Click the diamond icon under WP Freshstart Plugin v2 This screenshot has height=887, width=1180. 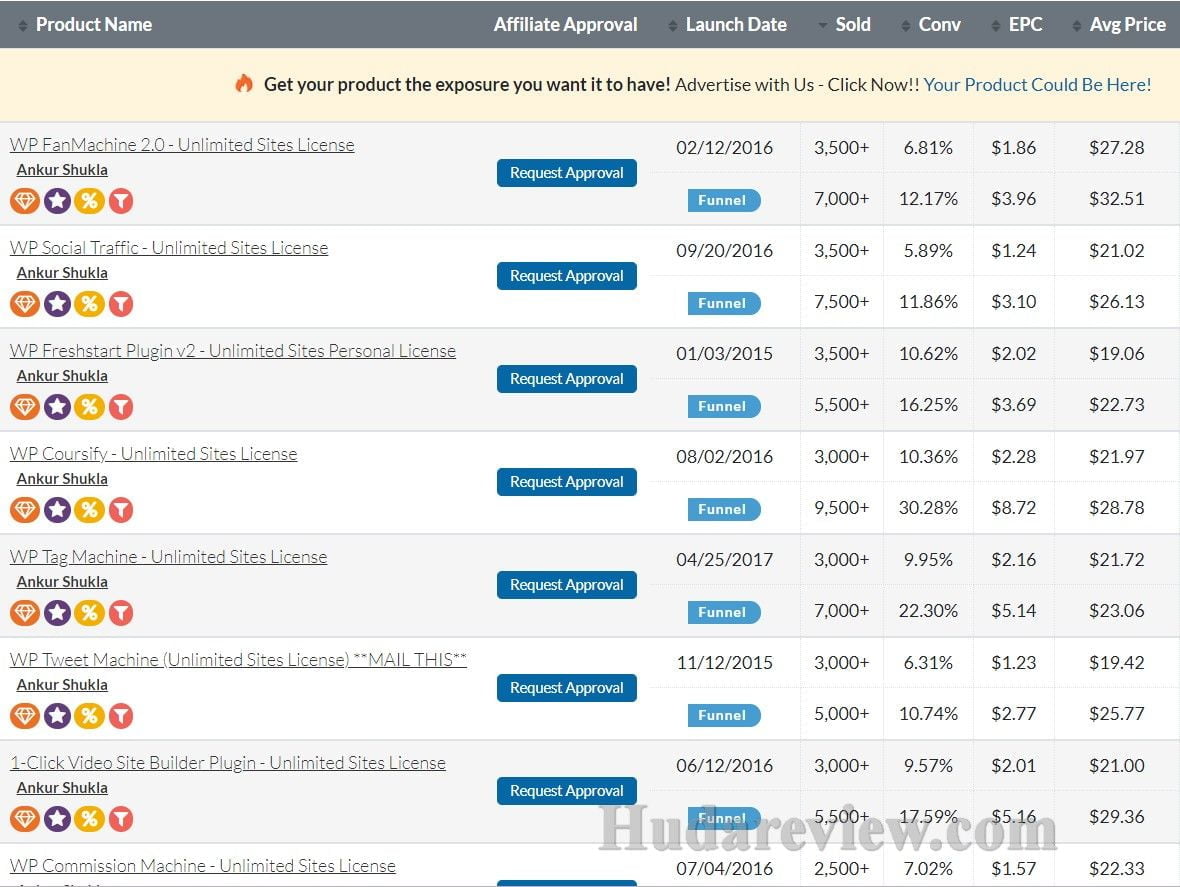[x=25, y=407]
